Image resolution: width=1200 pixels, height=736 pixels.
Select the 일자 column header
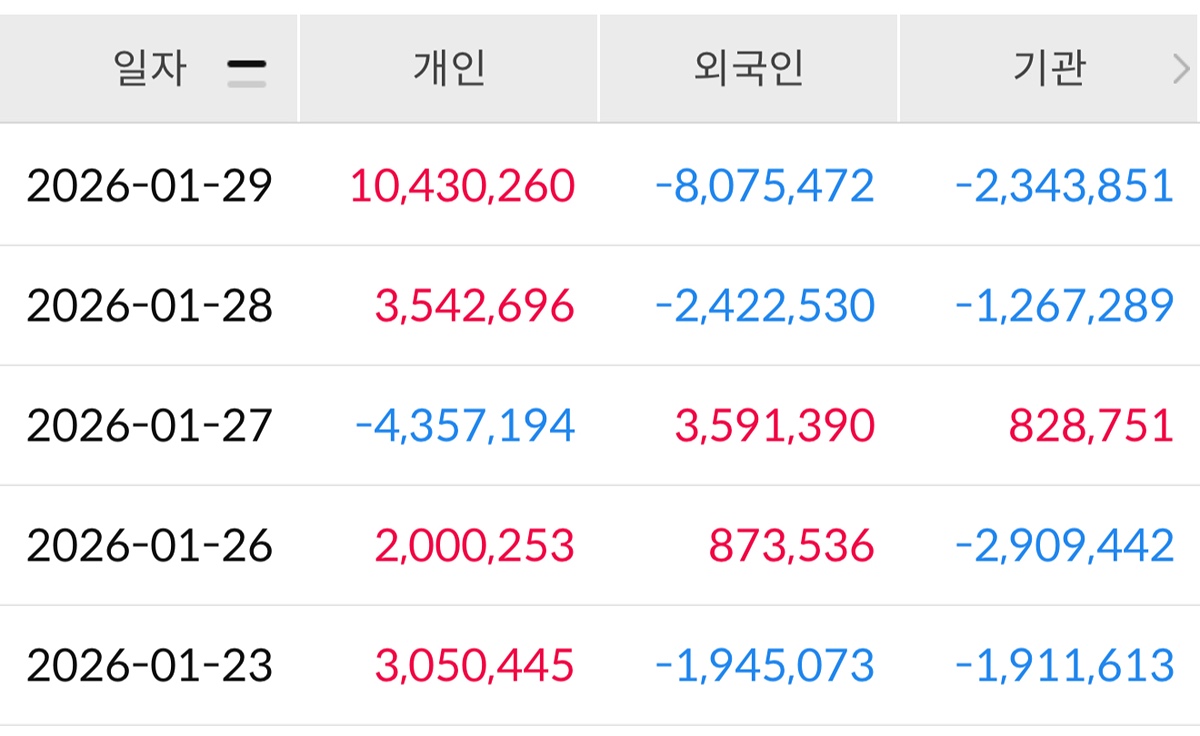151,70
